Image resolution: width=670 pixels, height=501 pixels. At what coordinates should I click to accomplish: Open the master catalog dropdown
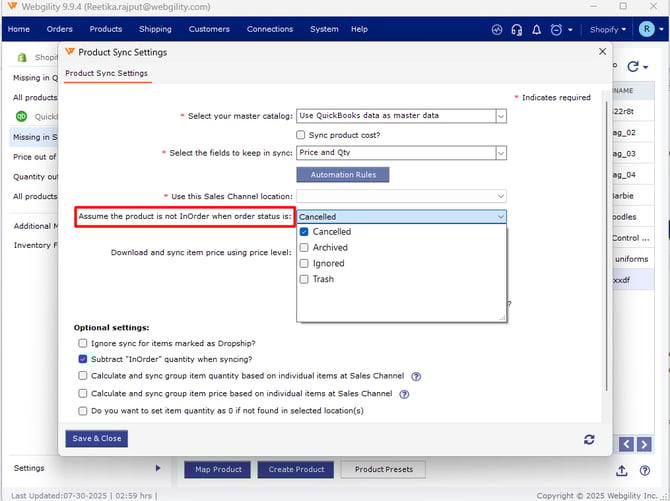[401, 116]
